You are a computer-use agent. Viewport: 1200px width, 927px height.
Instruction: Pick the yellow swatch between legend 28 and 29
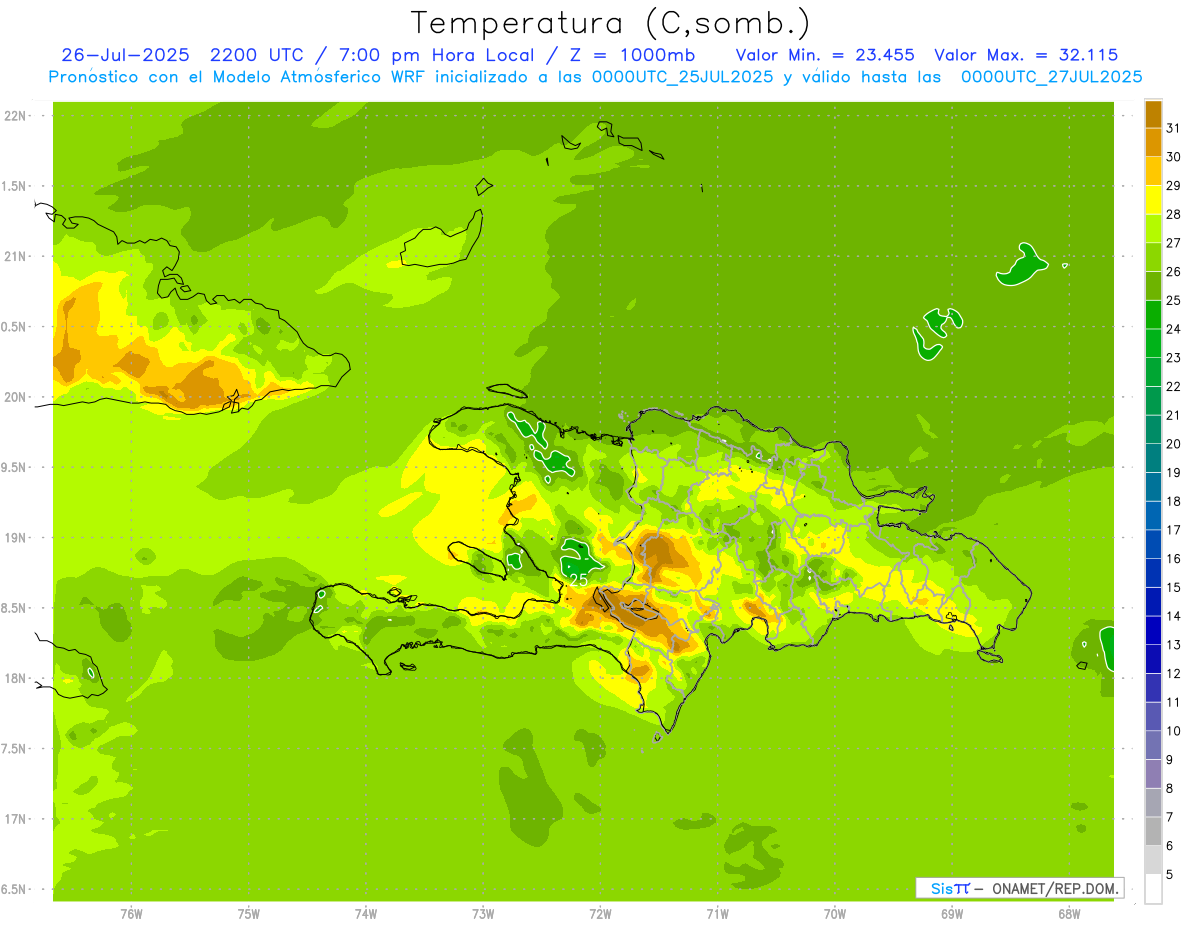tap(1153, 200)
